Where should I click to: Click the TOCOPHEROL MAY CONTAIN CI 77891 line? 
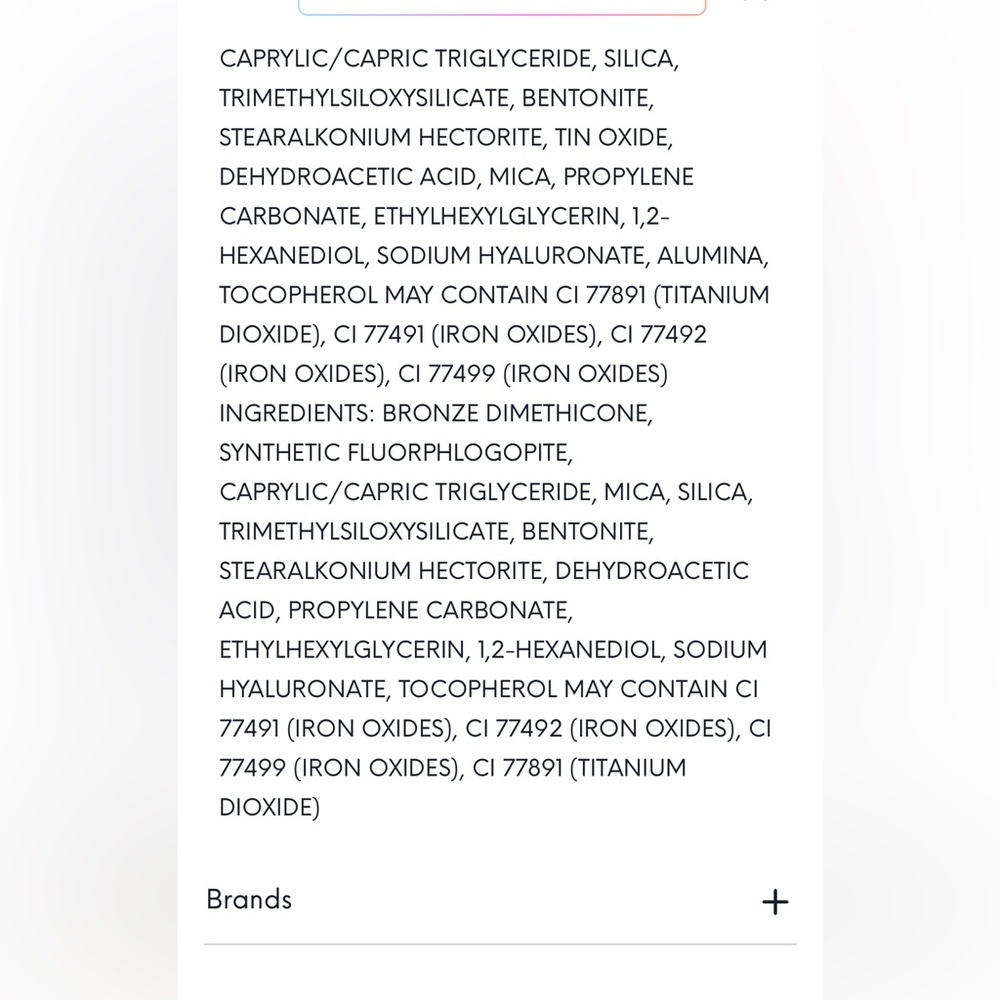pyautogui.click(x=494, y=295)
